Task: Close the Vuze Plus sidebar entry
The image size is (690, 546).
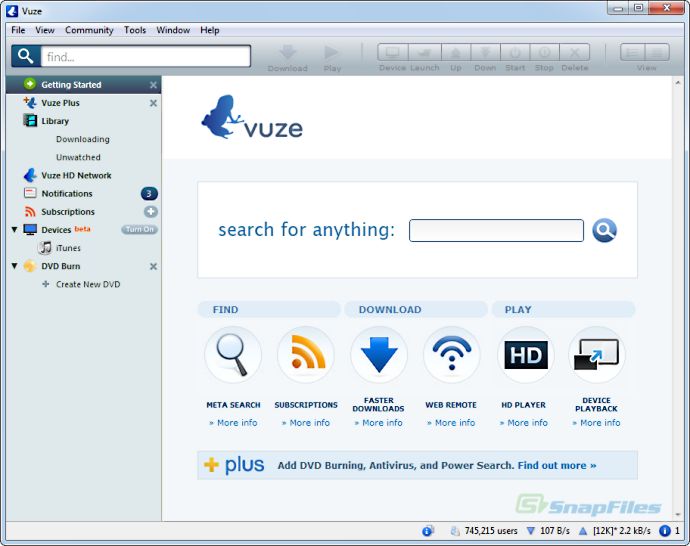Action: pyautogui.click(x=153, y=103)
